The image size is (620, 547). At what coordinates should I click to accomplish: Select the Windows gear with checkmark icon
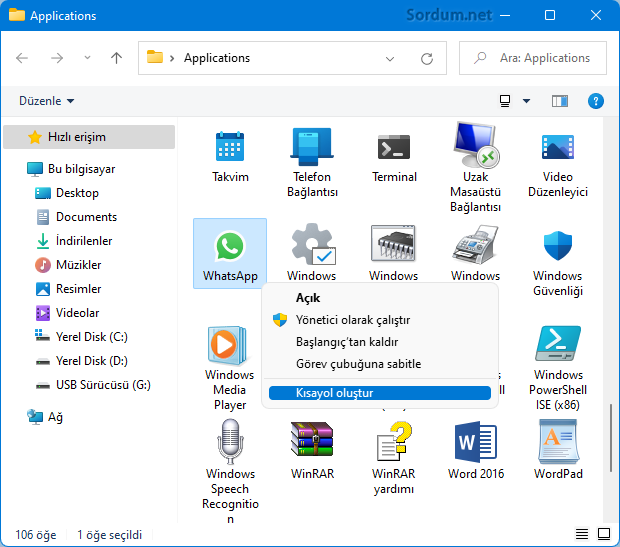(312, 244)
